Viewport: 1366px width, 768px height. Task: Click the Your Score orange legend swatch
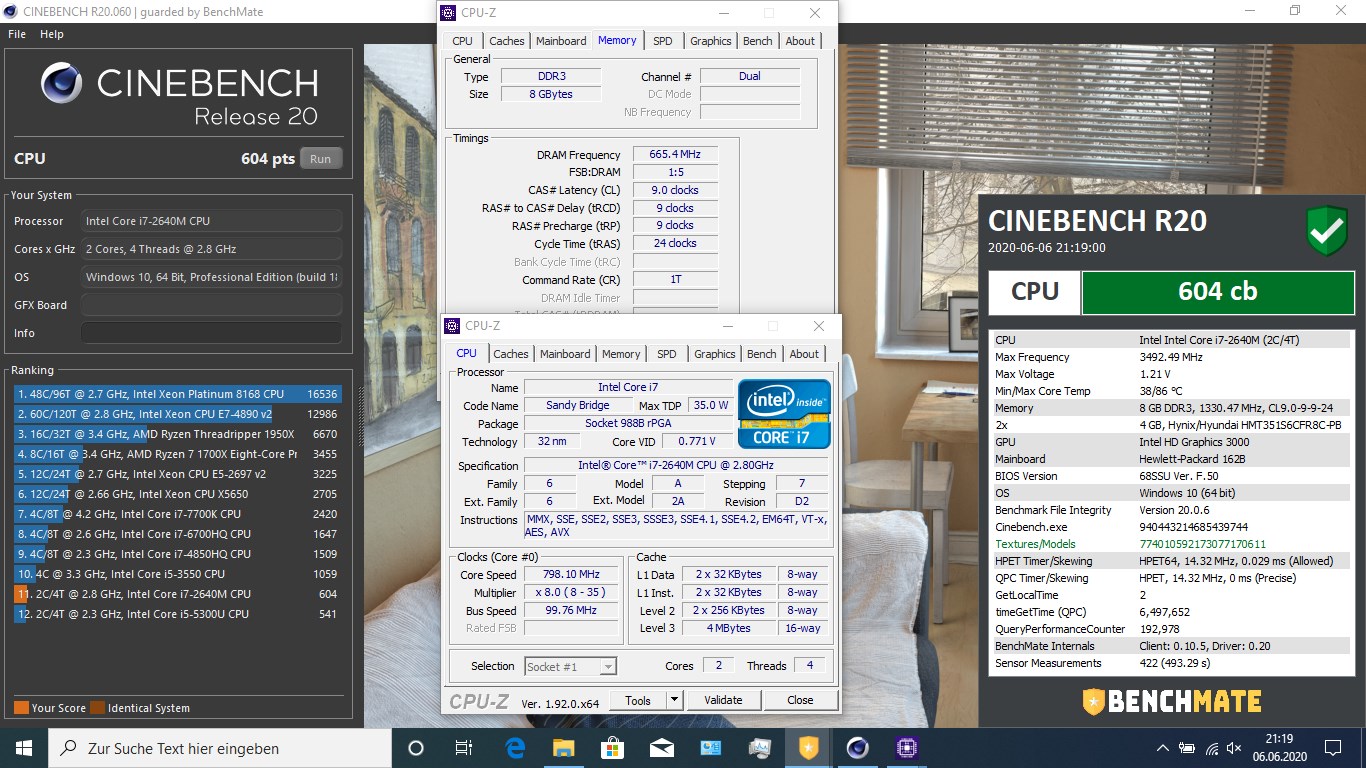tap(21, 708)
